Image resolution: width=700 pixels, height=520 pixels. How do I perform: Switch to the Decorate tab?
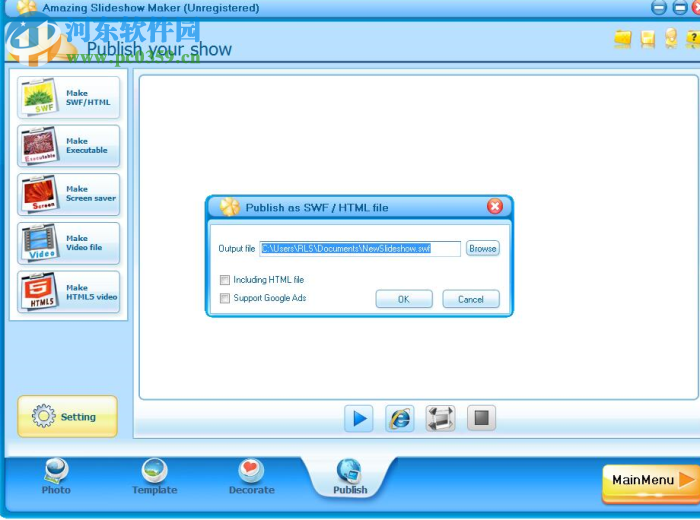click(x=251, y=477)
